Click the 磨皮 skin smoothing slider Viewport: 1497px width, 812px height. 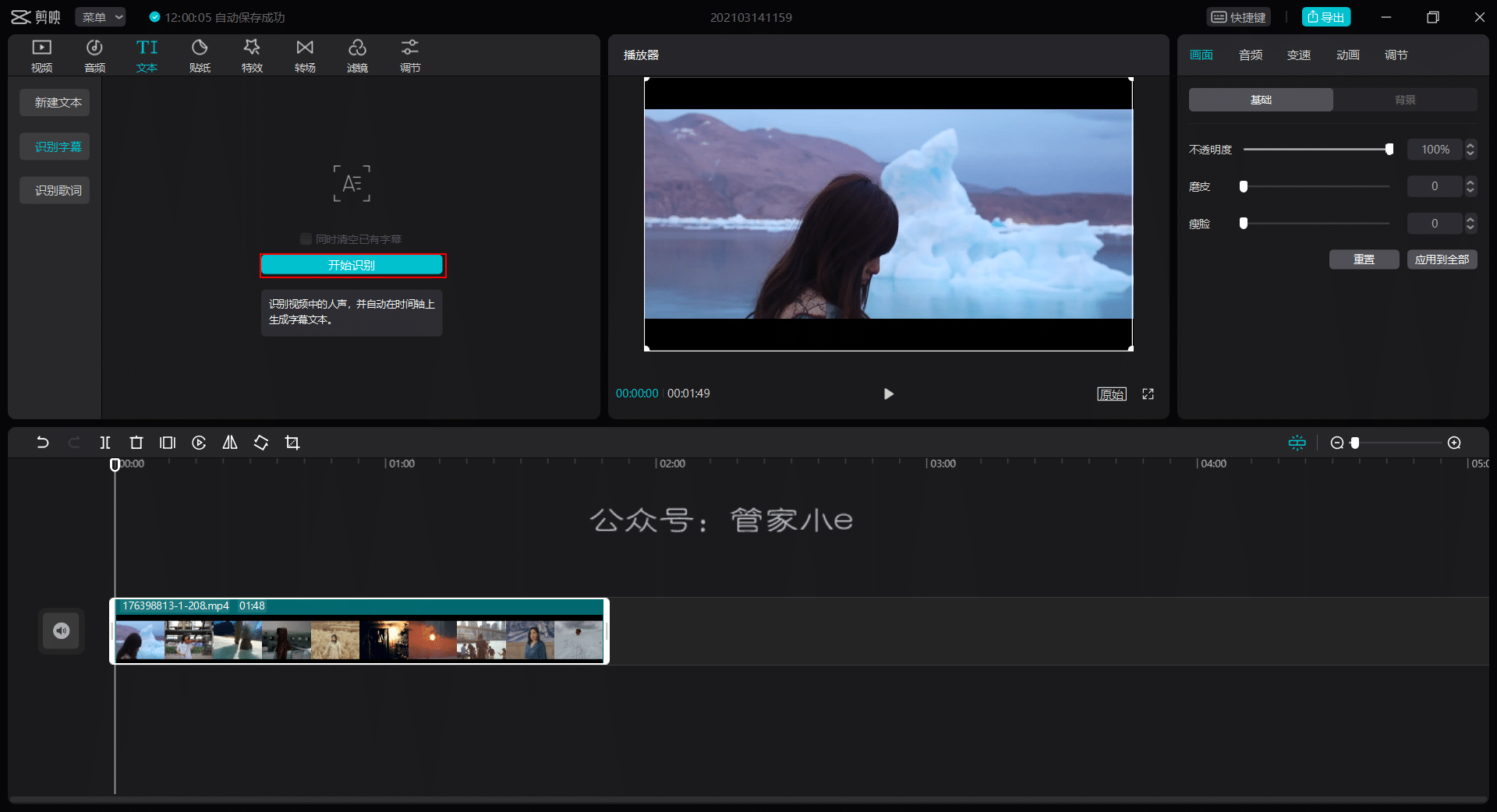pos(1316,186)
